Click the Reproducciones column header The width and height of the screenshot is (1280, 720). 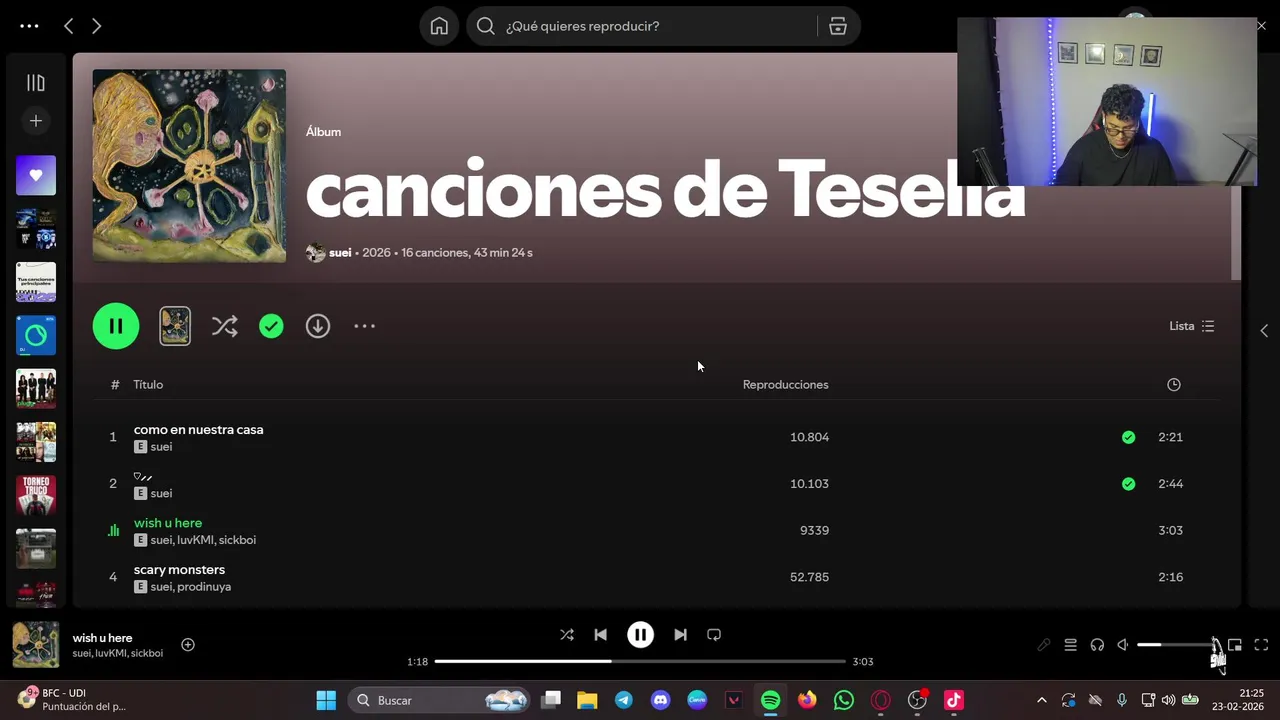785,385
